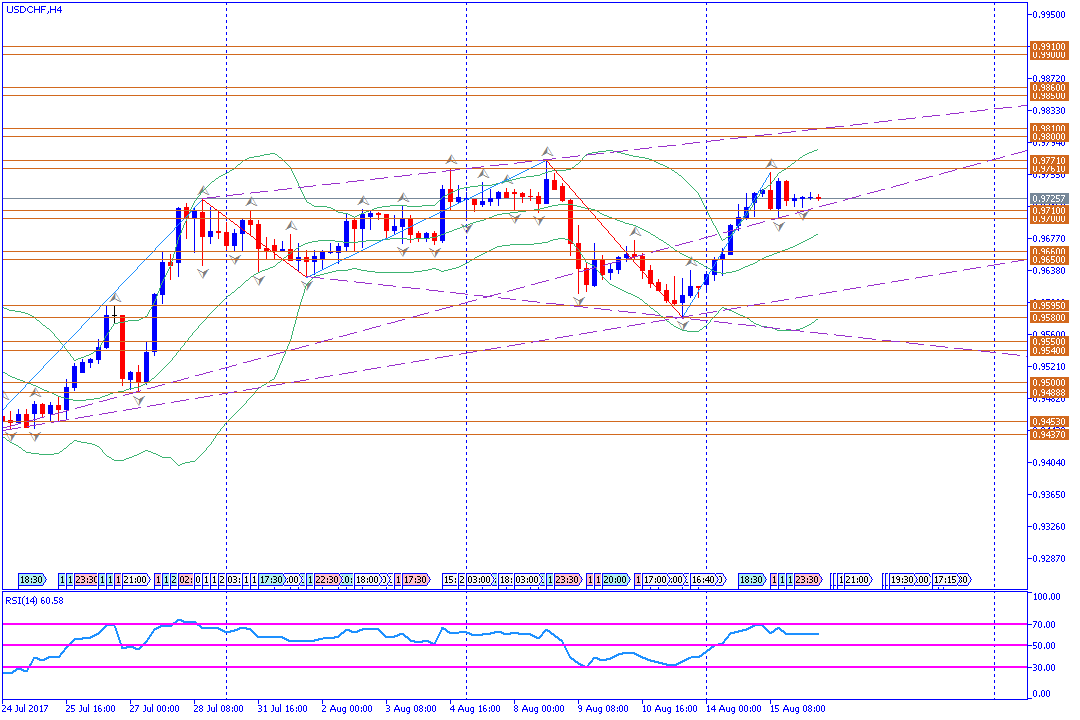This screenshot has width=1080, height=720.
Task: Open the 17:15 event marker
Action: [946, 579]
